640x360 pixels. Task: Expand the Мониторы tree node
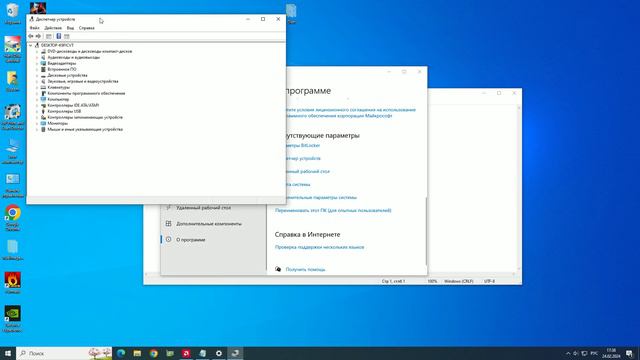37,123
